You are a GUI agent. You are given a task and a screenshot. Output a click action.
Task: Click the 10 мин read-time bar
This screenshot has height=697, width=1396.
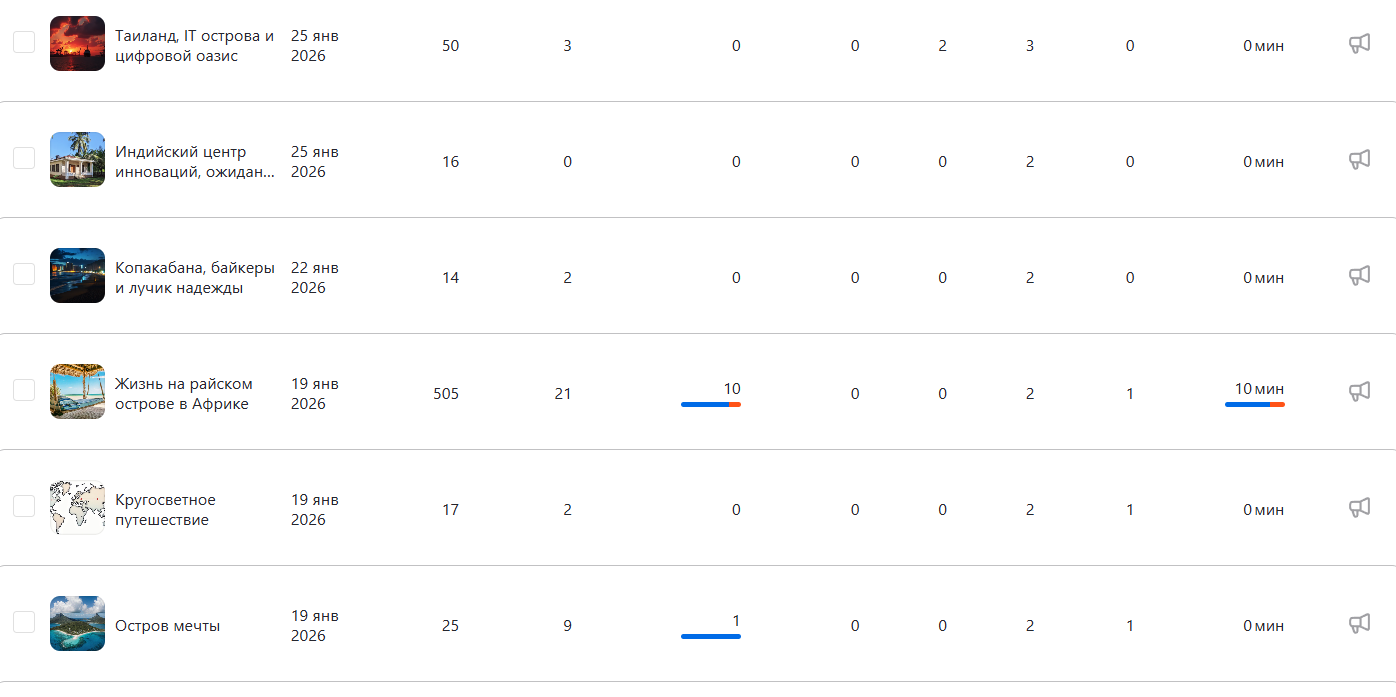pos(1254,404)
